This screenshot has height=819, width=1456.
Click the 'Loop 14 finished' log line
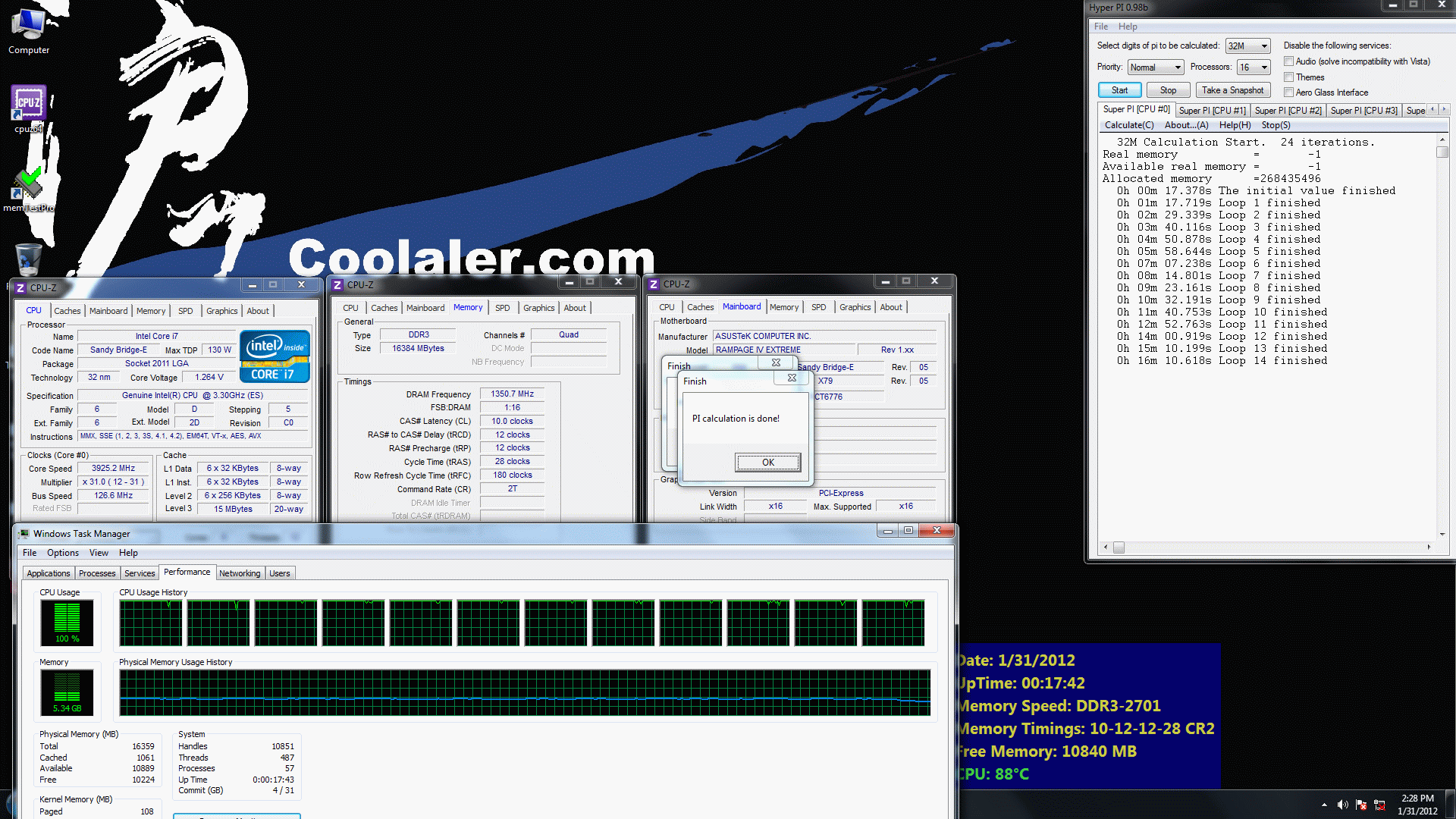click(1222, 361)
